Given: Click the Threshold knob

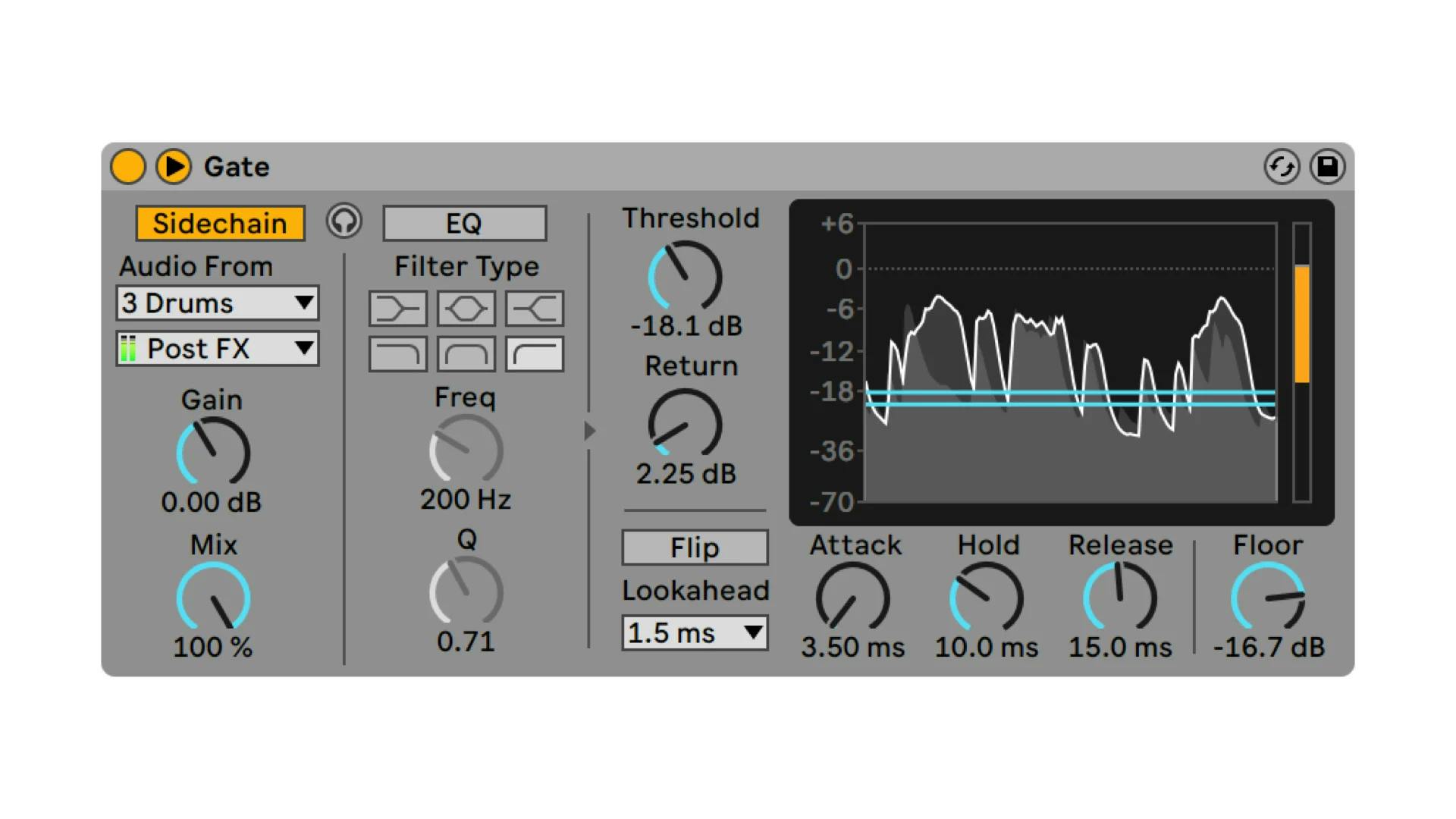Looking at the screenshot, I should coord(685,276).
